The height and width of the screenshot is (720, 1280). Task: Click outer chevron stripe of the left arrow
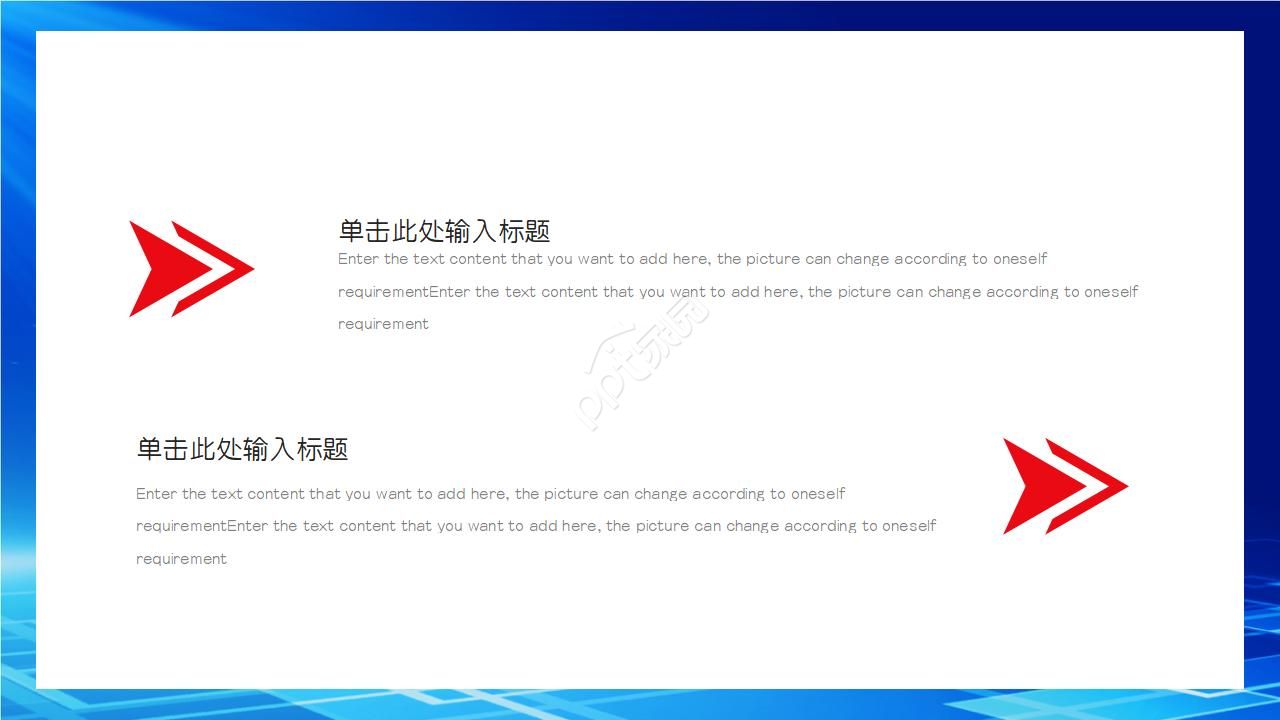pos(236,268)
